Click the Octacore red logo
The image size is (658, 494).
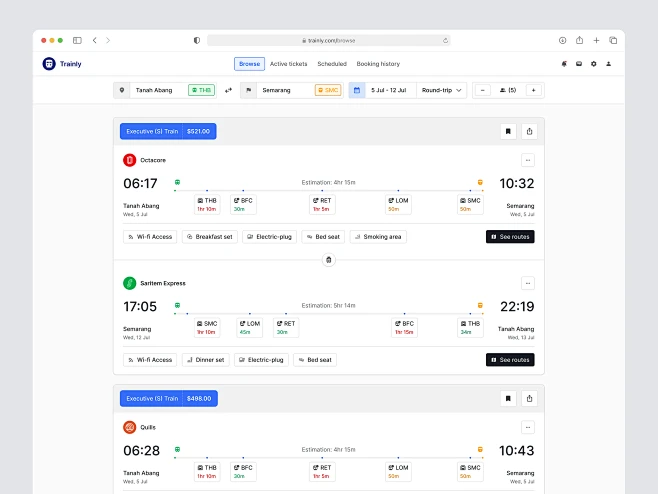(x=130, y=160)
